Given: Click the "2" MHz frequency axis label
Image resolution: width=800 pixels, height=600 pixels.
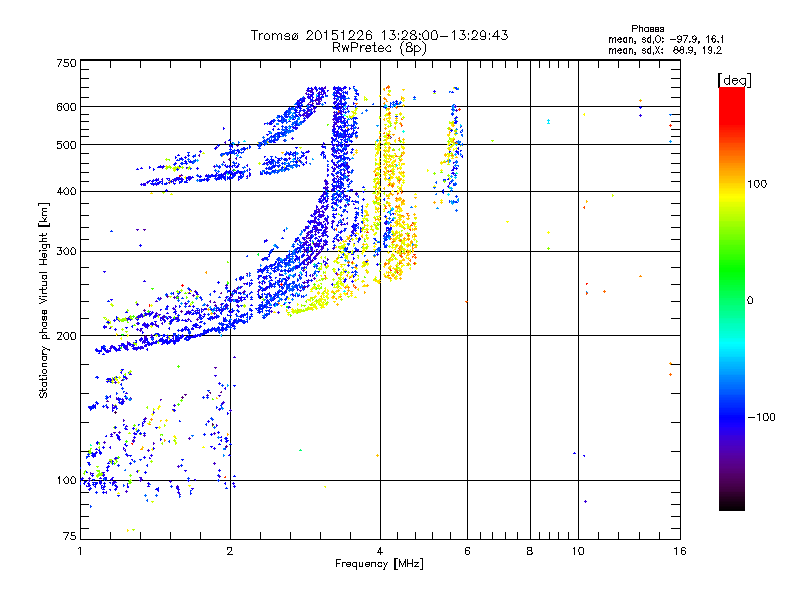Looking at the screenshot, I should [x=230, y=551].
